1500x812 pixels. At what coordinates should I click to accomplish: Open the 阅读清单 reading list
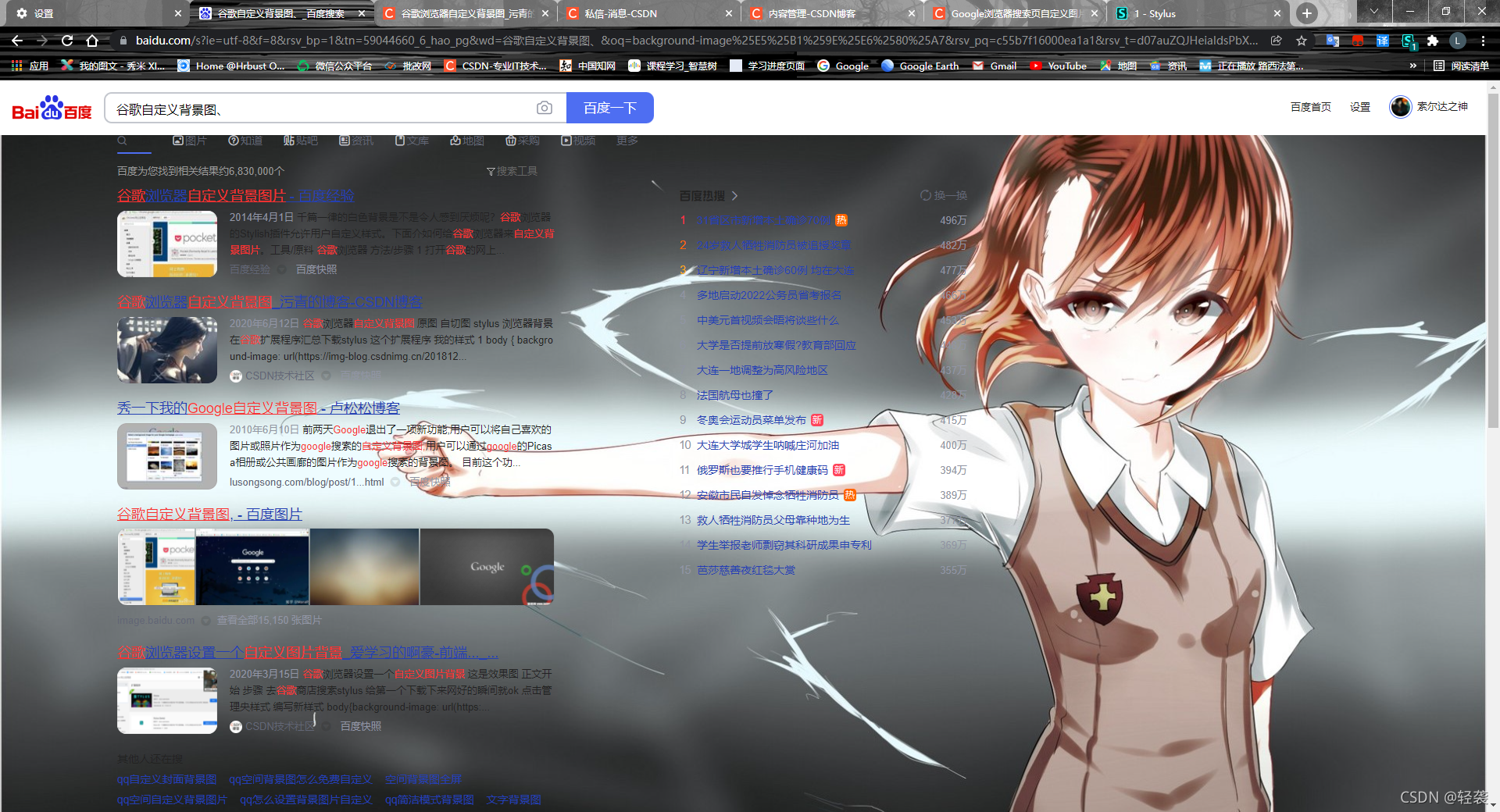(x=1462, y=66)
